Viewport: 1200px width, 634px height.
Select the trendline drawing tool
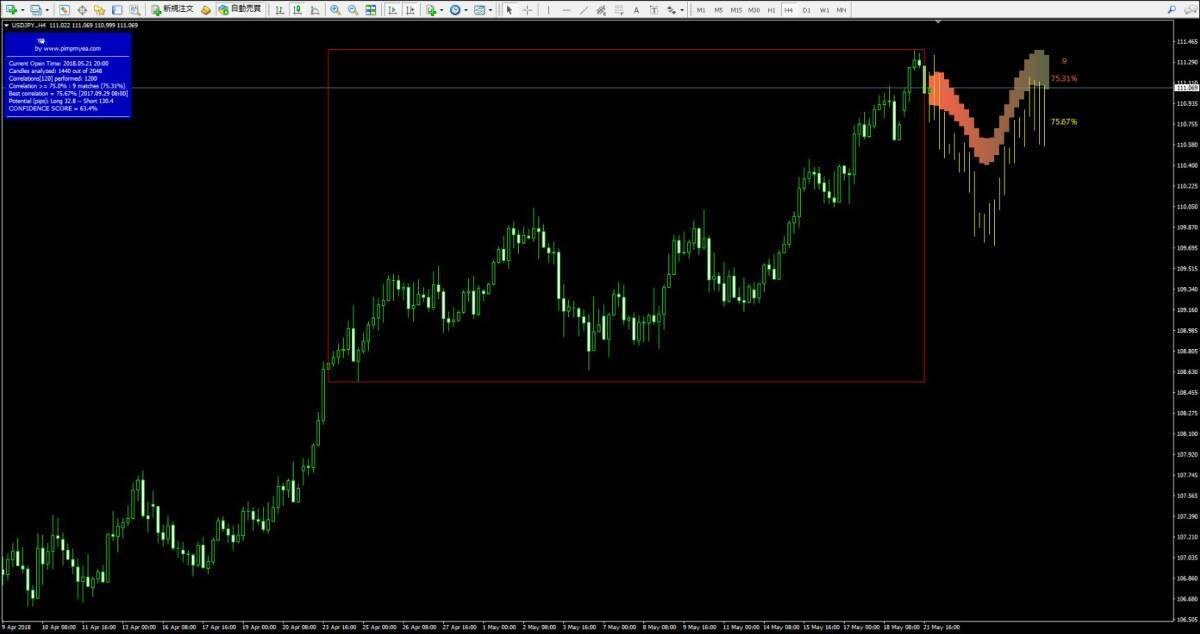(x=584, y=10)
